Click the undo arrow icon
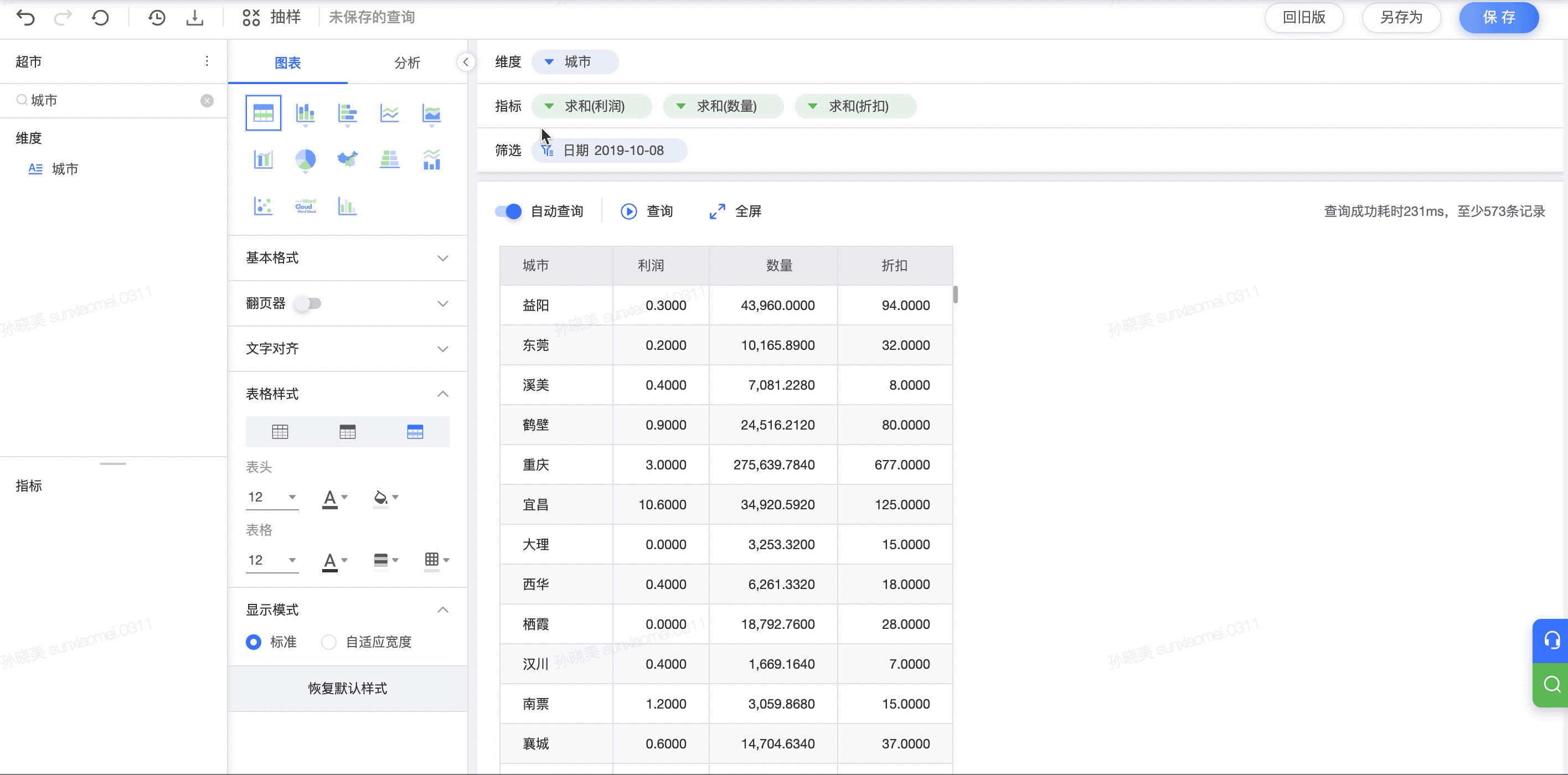 coord(25,18)
